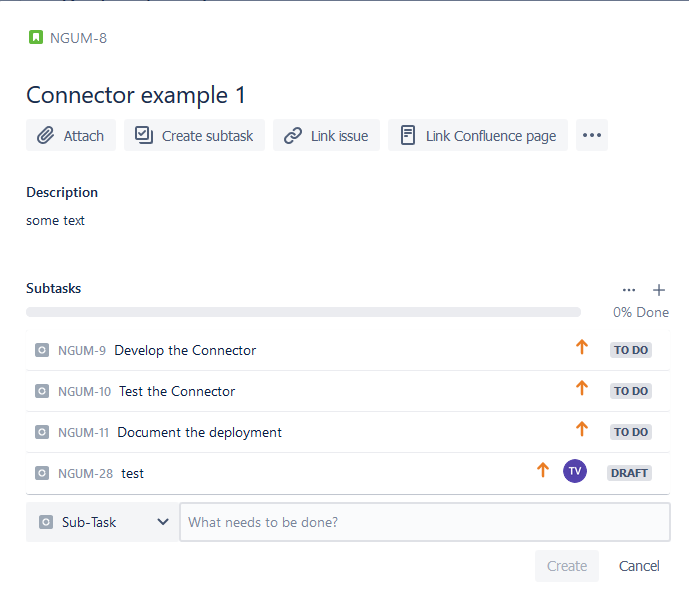Open subtask key NGUM-28

[86, 474]
